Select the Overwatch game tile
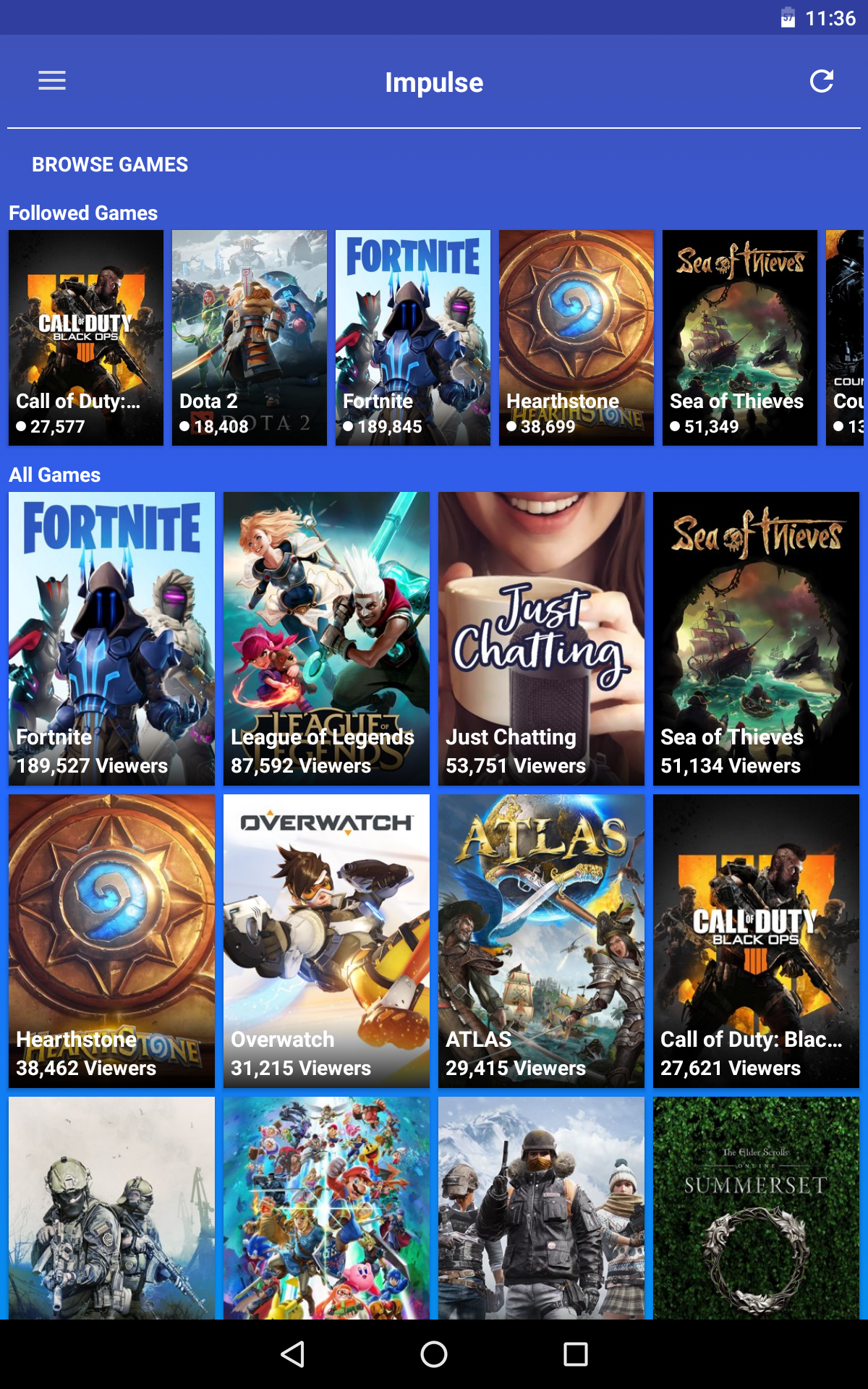This screenshot has width=868, height=1389. point(327,941)
